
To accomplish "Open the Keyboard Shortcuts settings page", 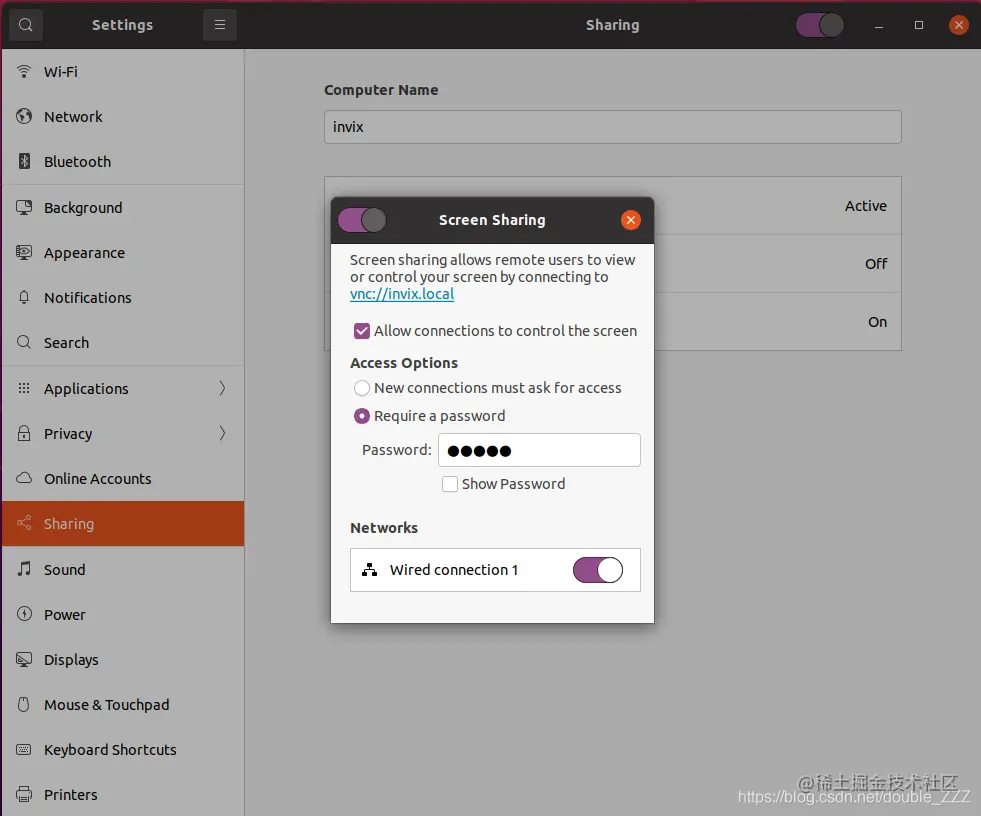I will point(123,750).
